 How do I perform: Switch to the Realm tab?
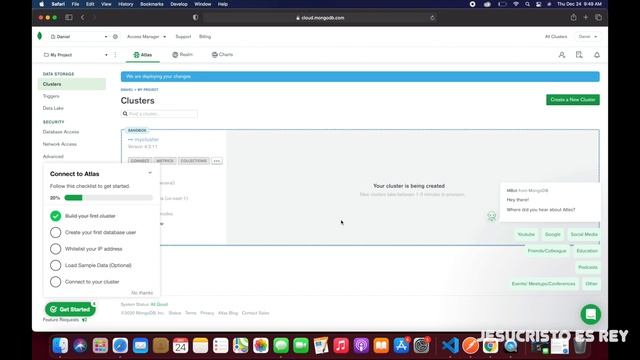182,55
